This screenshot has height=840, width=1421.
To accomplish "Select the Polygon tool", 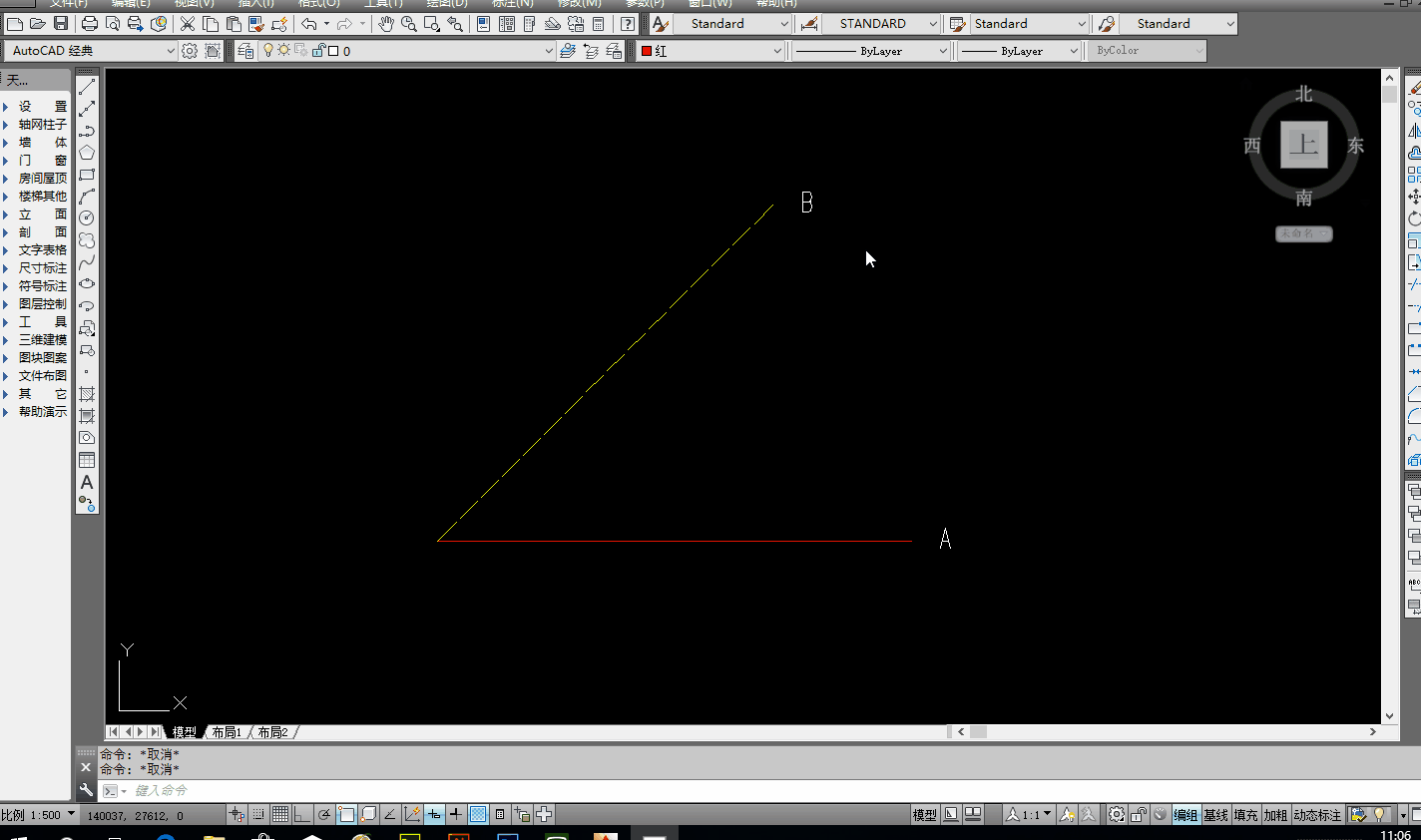I will (87, 152).
